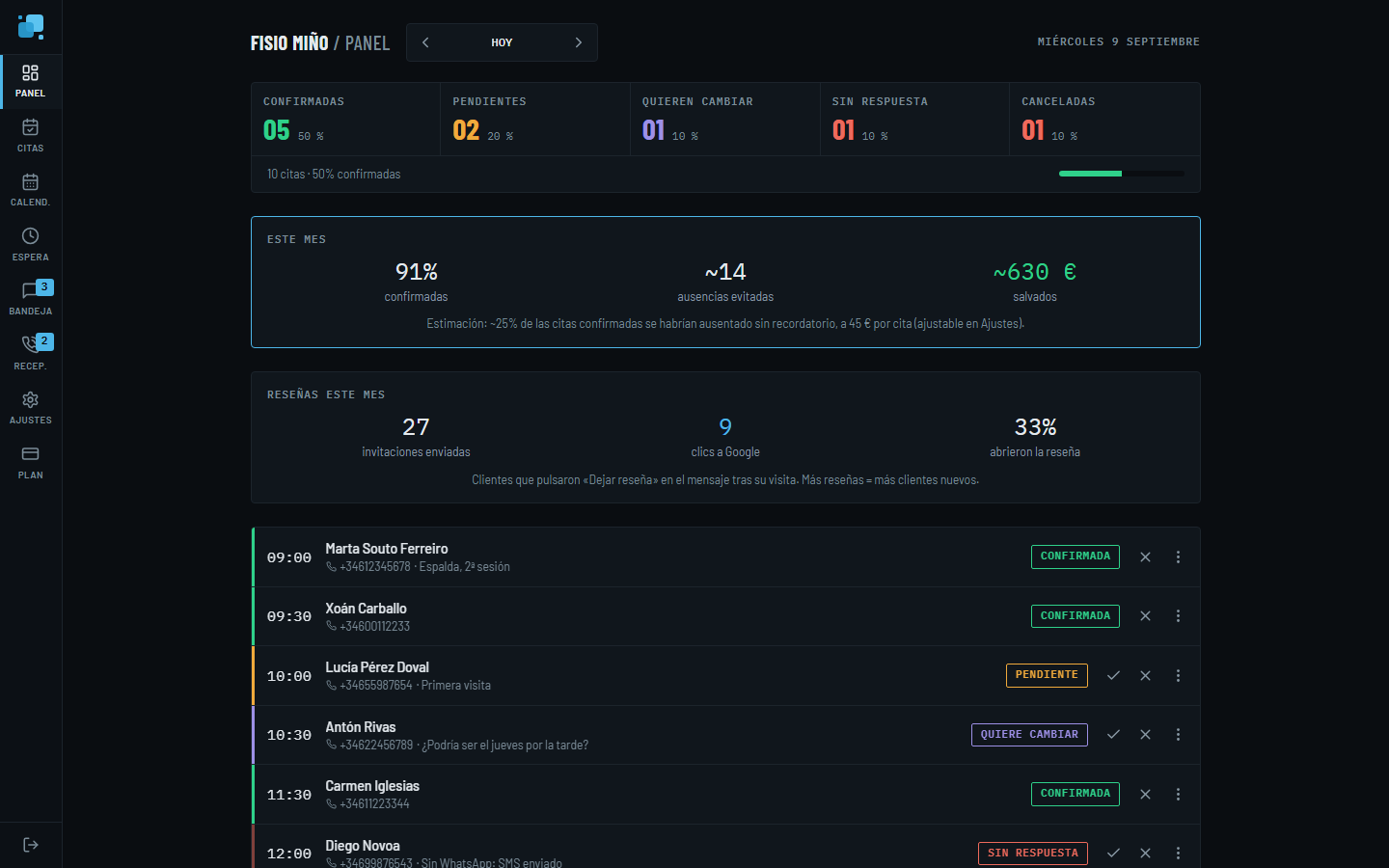This screenshot has height=868, width=1389.
Task: Open more options for Xoán Carballo
Action: coord(1178,616)
